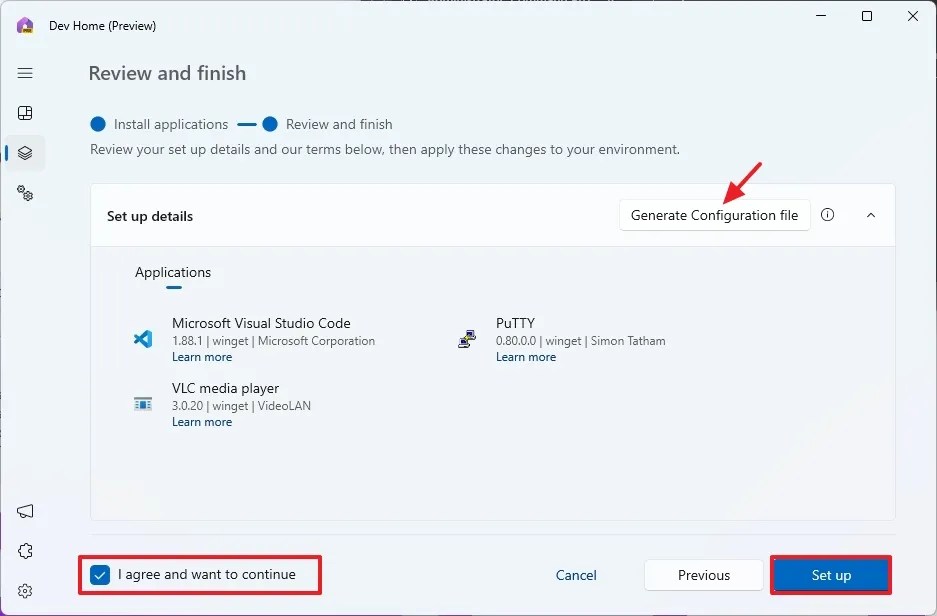
Task: Collapse the Set up details section
Action: coord(870,214)
